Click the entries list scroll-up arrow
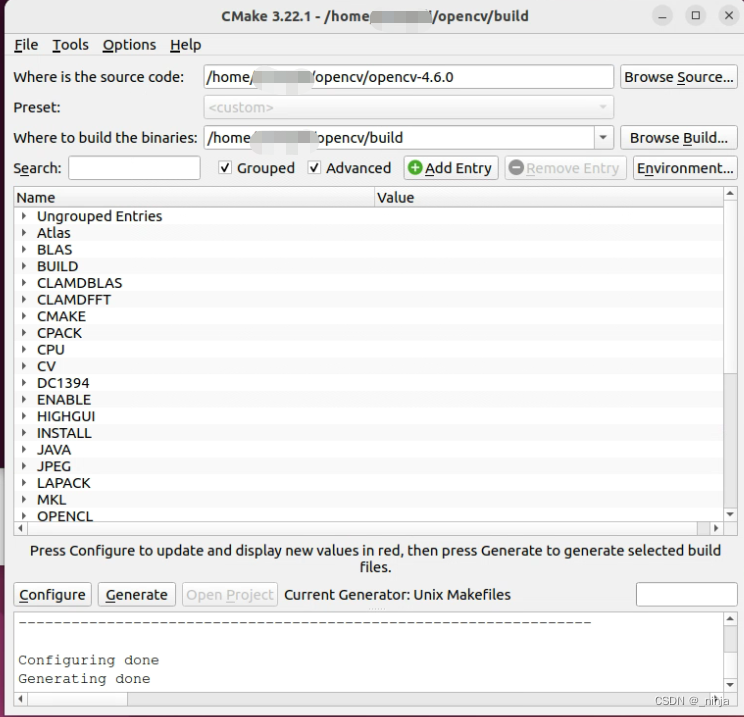The image size is (744, 717). [x=730, y=193]
